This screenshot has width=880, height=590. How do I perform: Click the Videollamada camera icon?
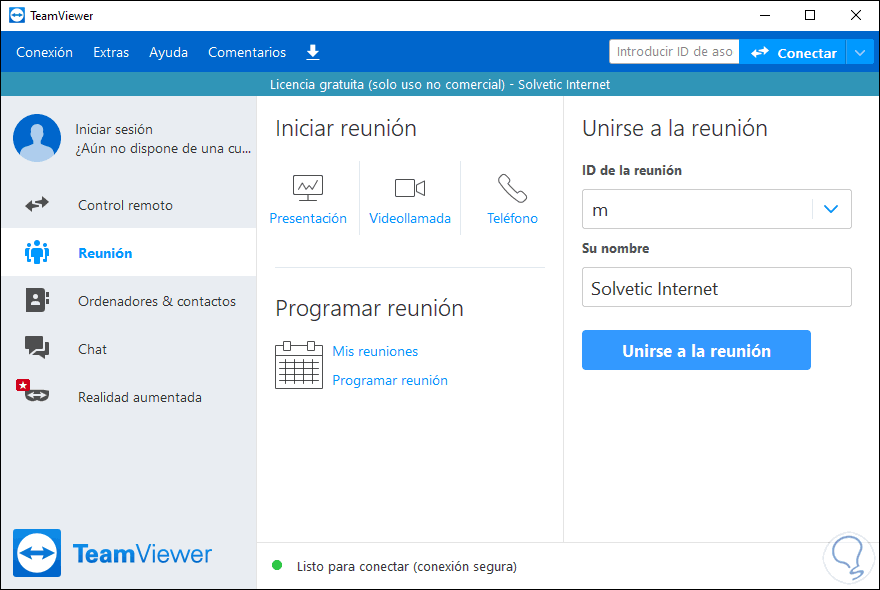click(410, 188)
